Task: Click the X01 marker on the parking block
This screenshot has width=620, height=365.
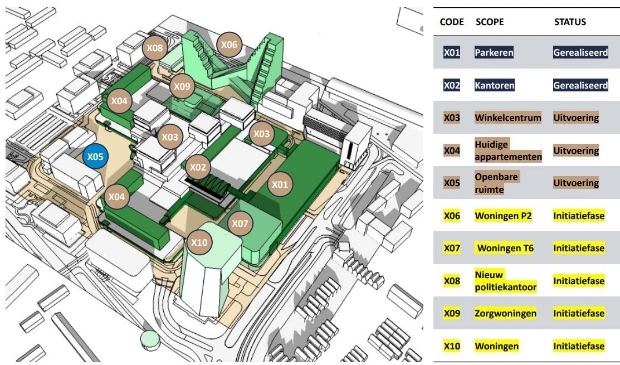Action: (280, 184)
